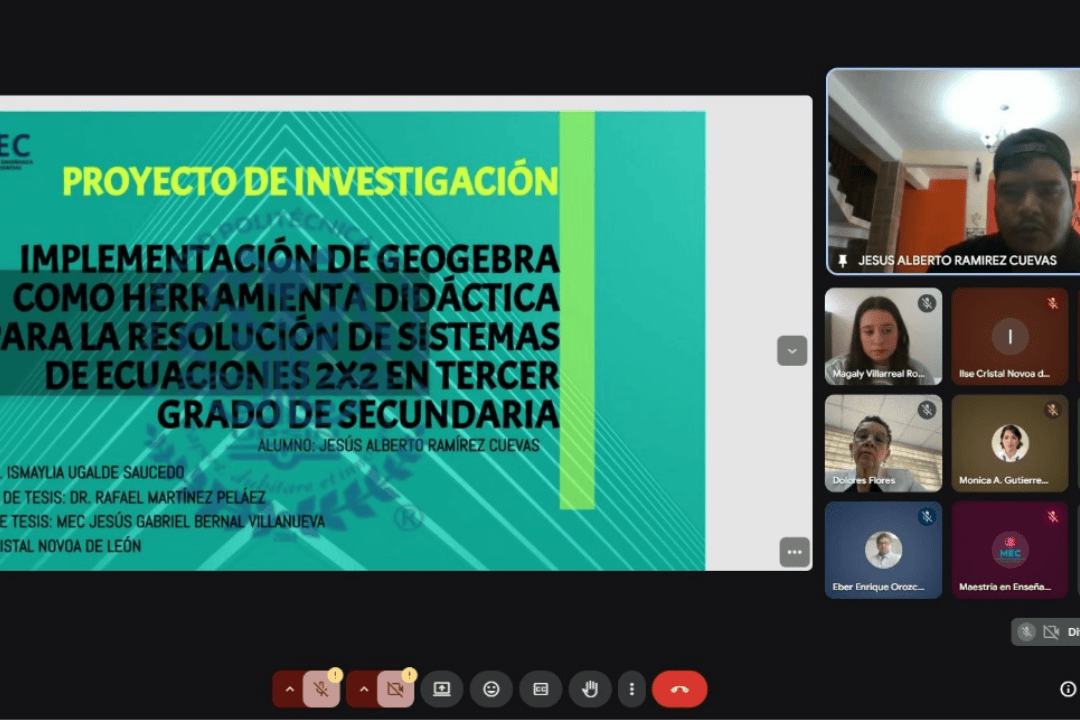Open meeting details with the info button

click(1069, 688)
